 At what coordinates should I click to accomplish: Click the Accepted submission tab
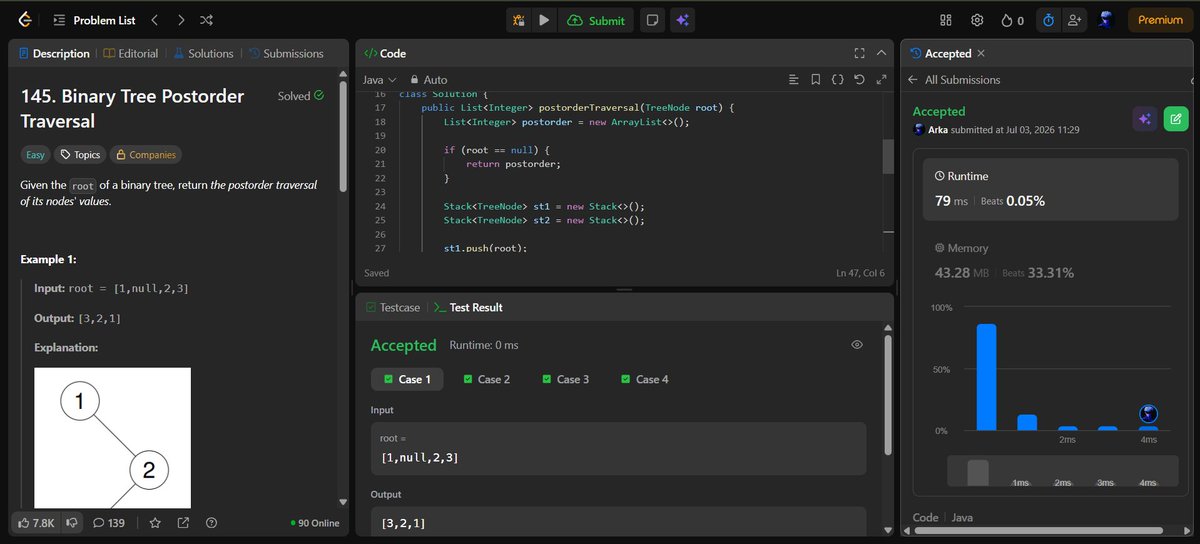(x=939, y=53)
